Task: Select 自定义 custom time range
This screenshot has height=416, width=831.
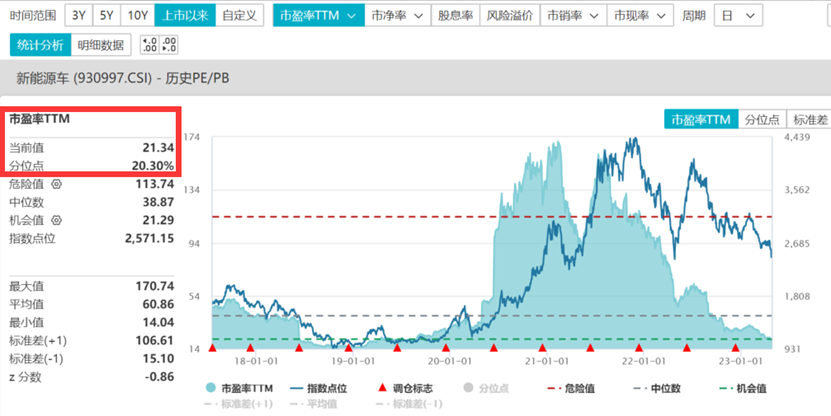Action: pyautogui.click(x=238, y=16)
